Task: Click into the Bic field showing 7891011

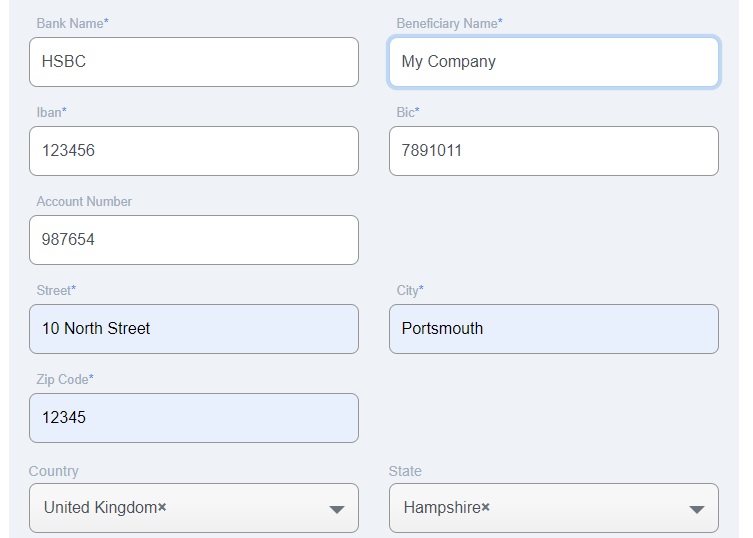Action: (553, 151)
